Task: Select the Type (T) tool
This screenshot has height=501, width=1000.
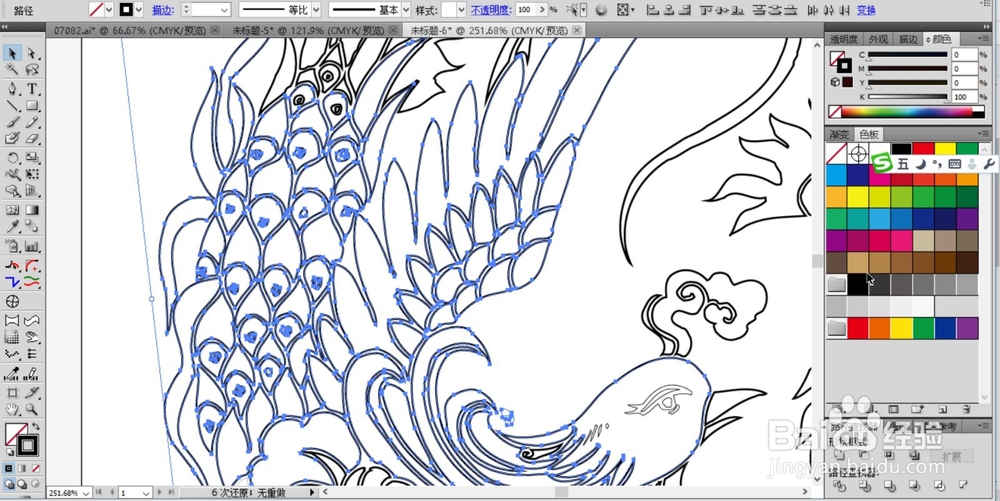Action: pos(32,89)
